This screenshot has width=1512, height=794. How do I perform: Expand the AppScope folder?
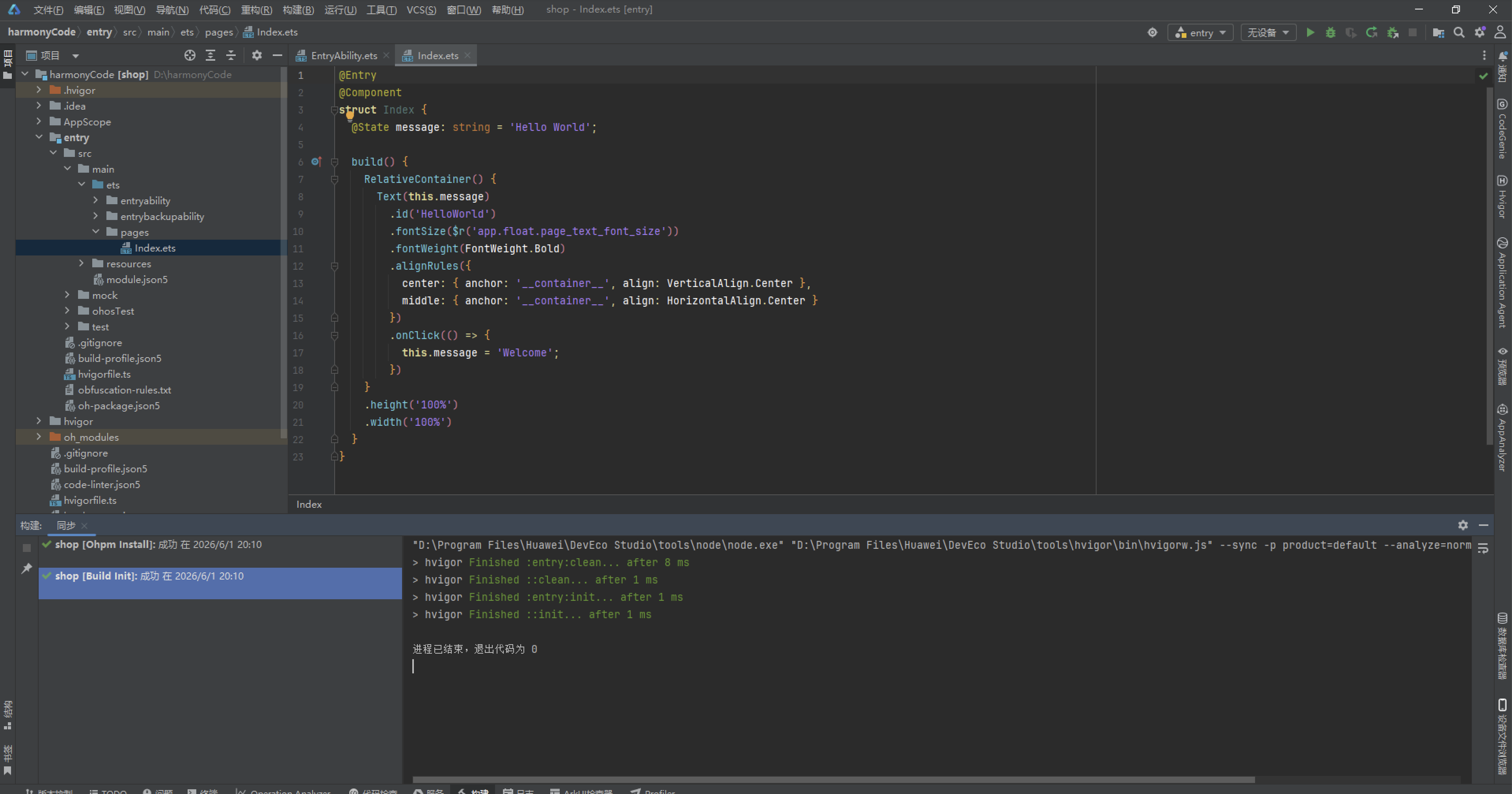39,121
